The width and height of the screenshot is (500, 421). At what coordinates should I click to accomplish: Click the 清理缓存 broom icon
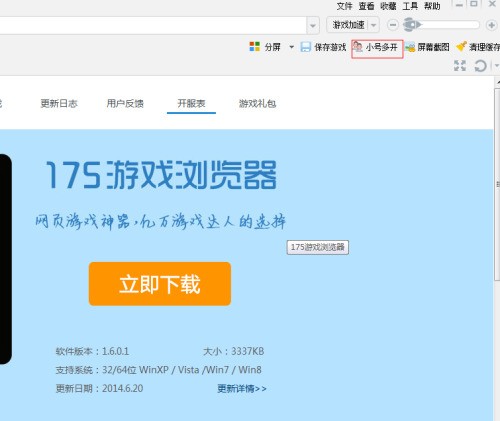[461, 47]
